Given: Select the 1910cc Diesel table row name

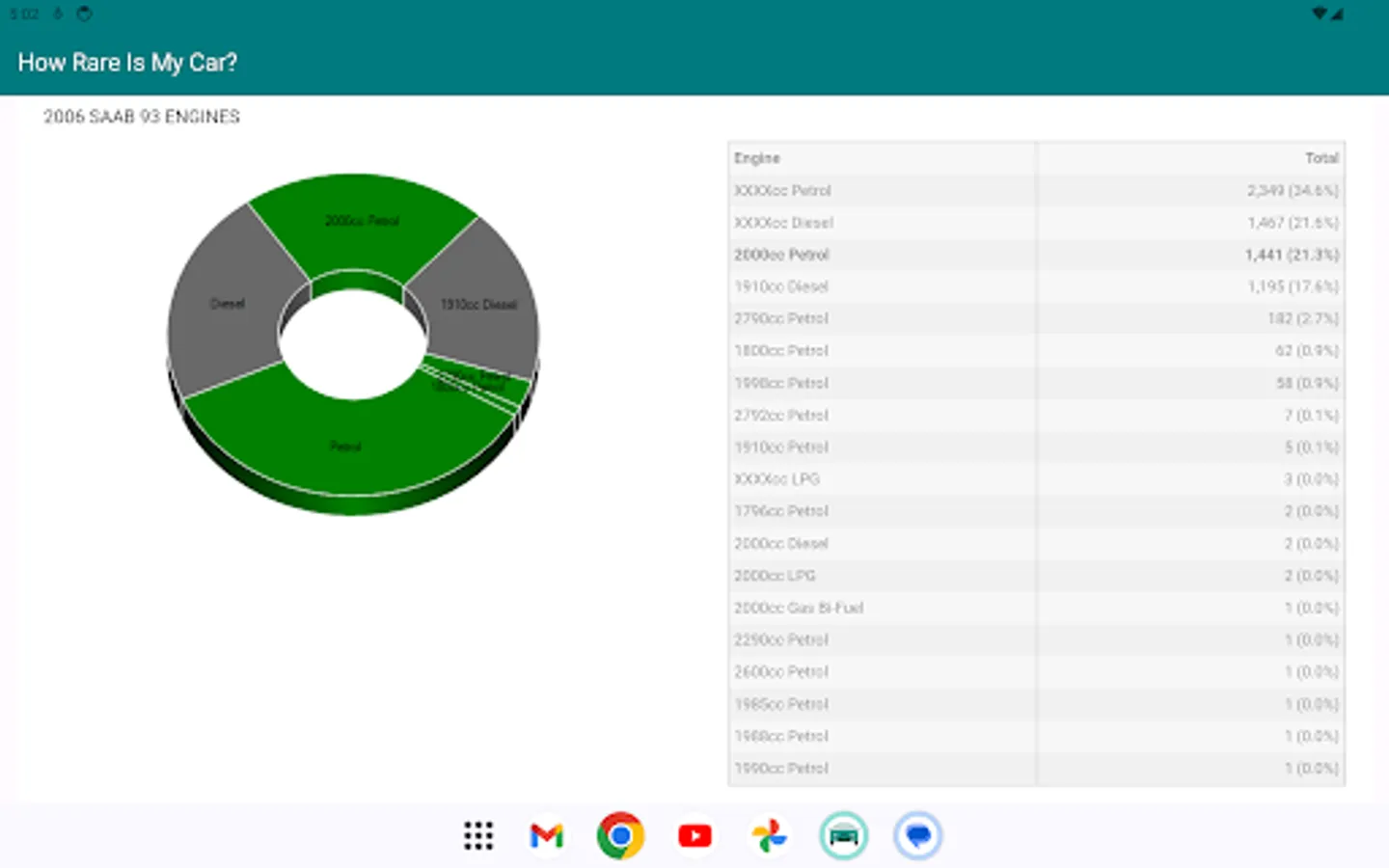Looking at the screenshot, I should coord(781,286).
